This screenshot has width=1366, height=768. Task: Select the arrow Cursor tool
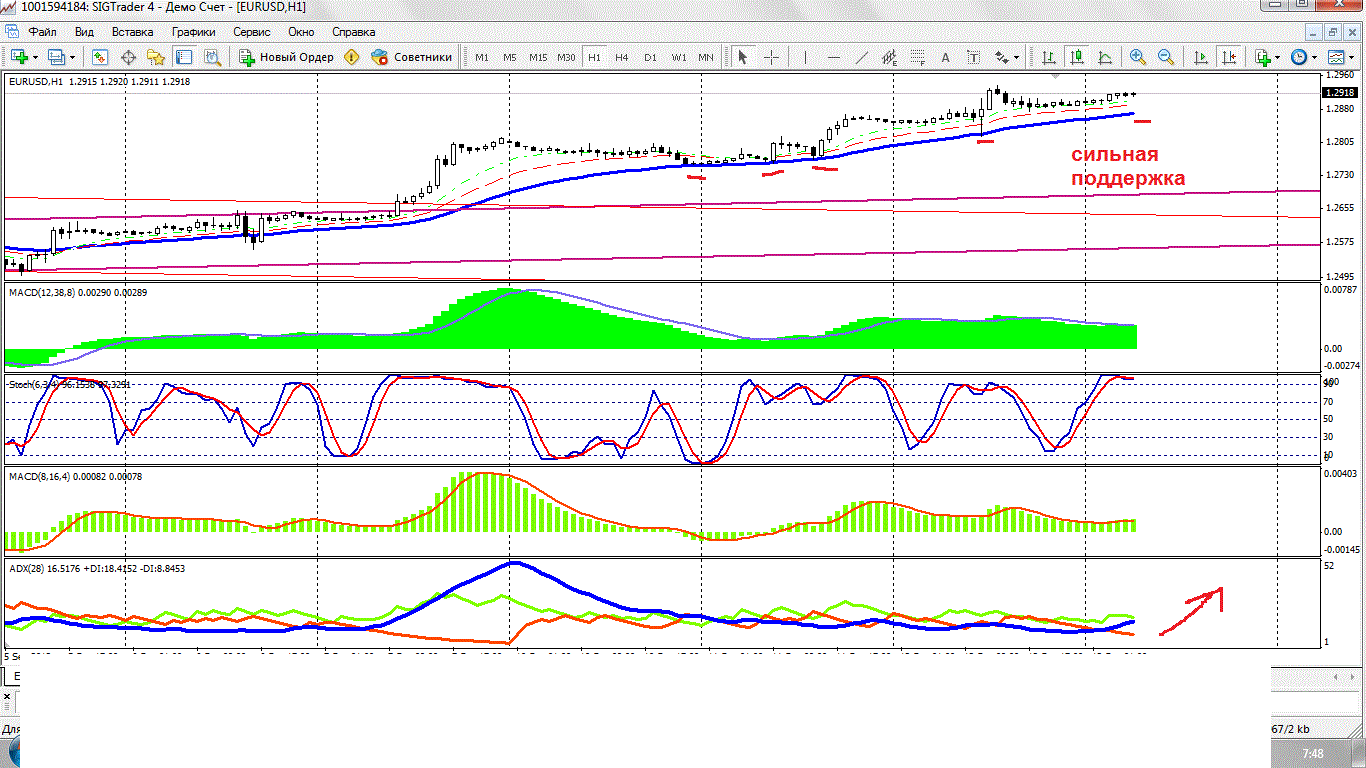click(x=742, y=57)
